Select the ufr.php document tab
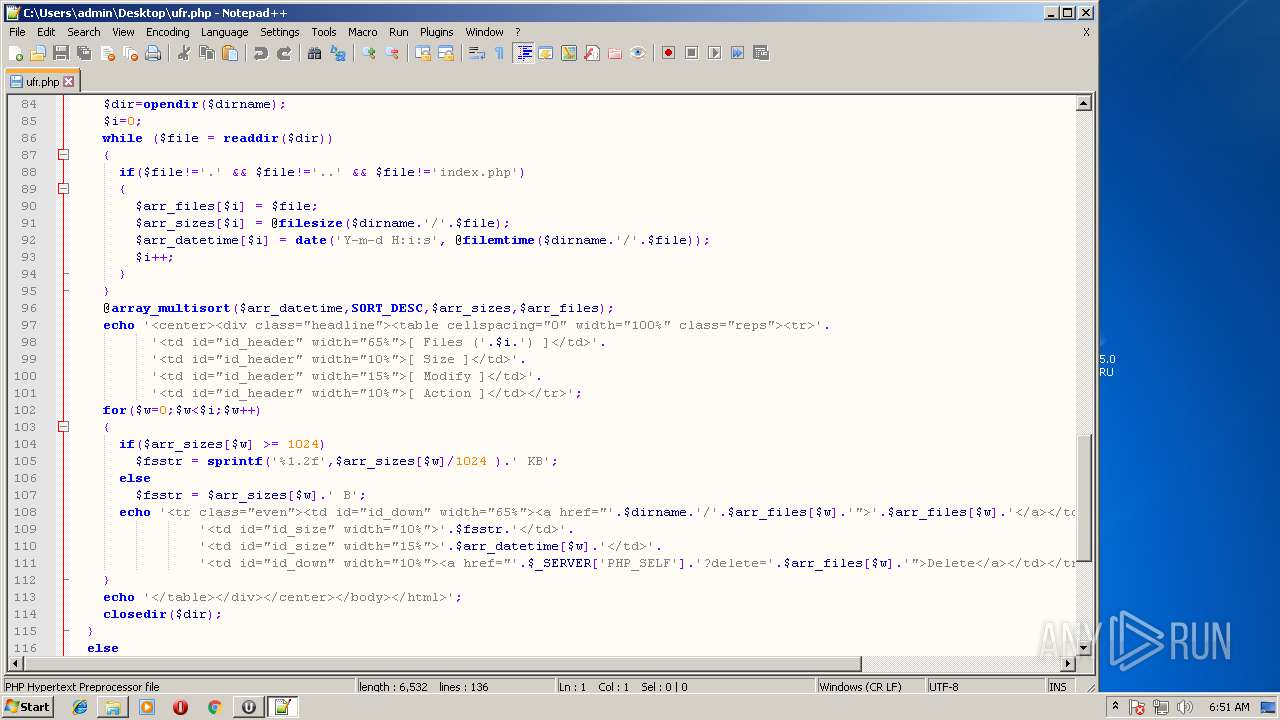This screenshot has width=1280, height=720. point(42,82)
